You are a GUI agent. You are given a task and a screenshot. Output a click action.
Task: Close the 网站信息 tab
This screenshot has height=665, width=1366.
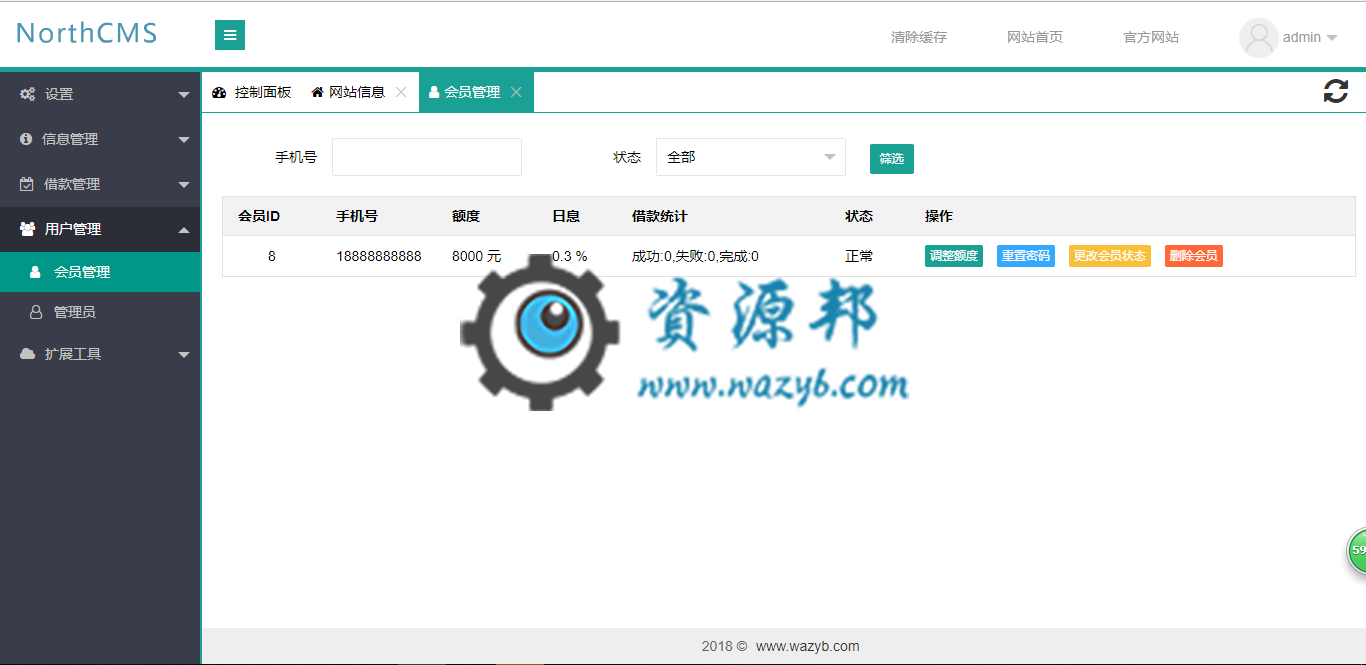(x=401, y=92)
